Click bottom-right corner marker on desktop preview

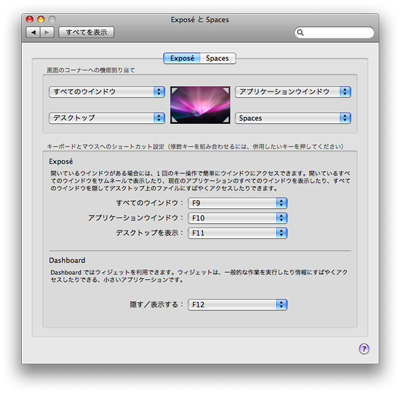pos(226,120)
